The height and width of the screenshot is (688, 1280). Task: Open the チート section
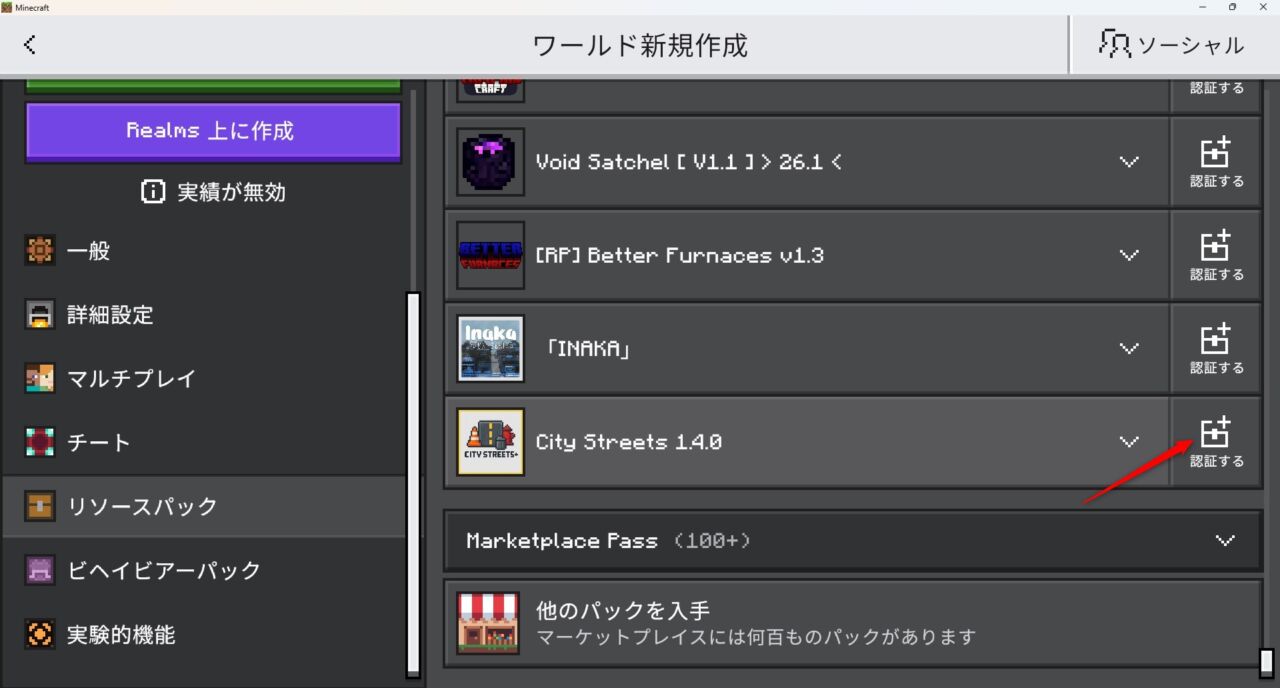tap(204, 443)
